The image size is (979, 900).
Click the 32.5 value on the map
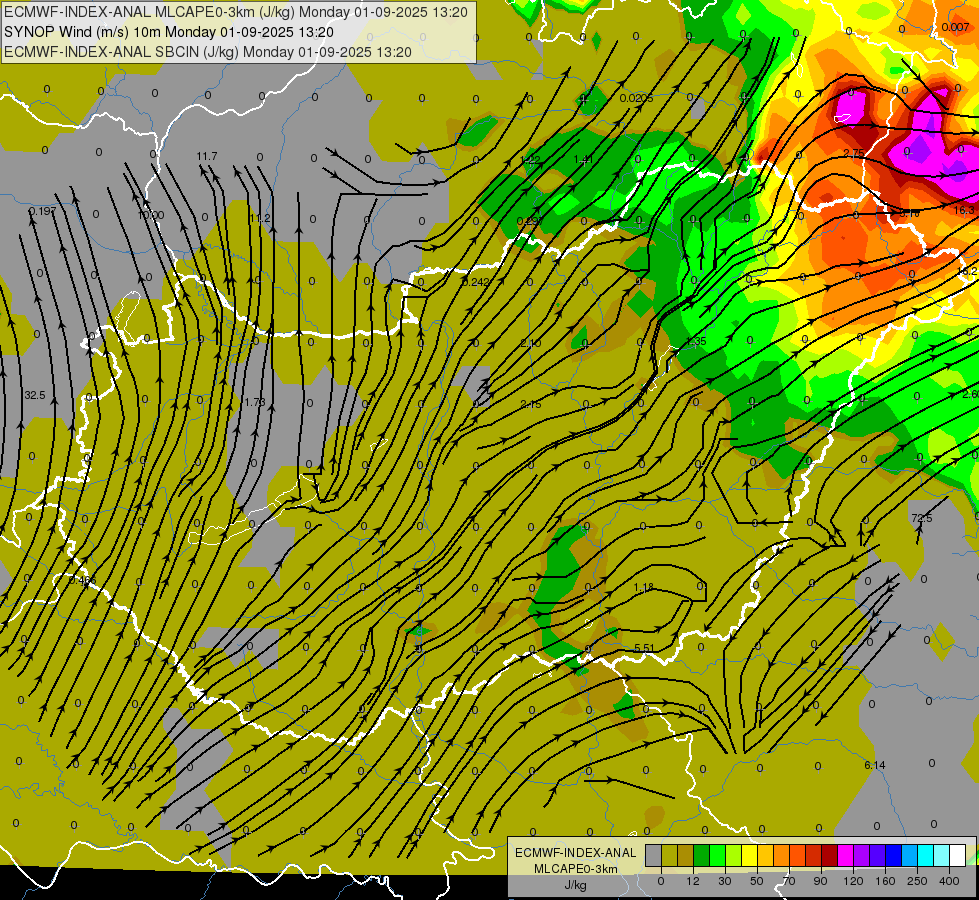click(35, 395)
